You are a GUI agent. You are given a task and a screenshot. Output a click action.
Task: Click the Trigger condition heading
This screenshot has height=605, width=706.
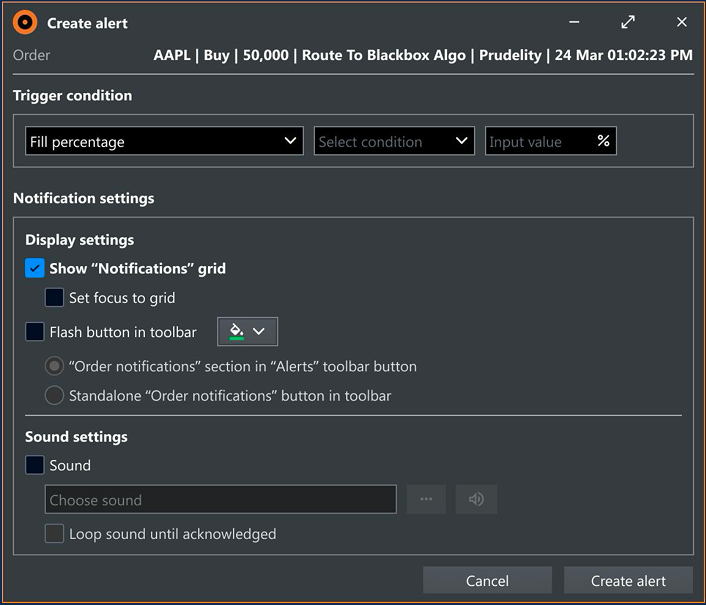72,95
